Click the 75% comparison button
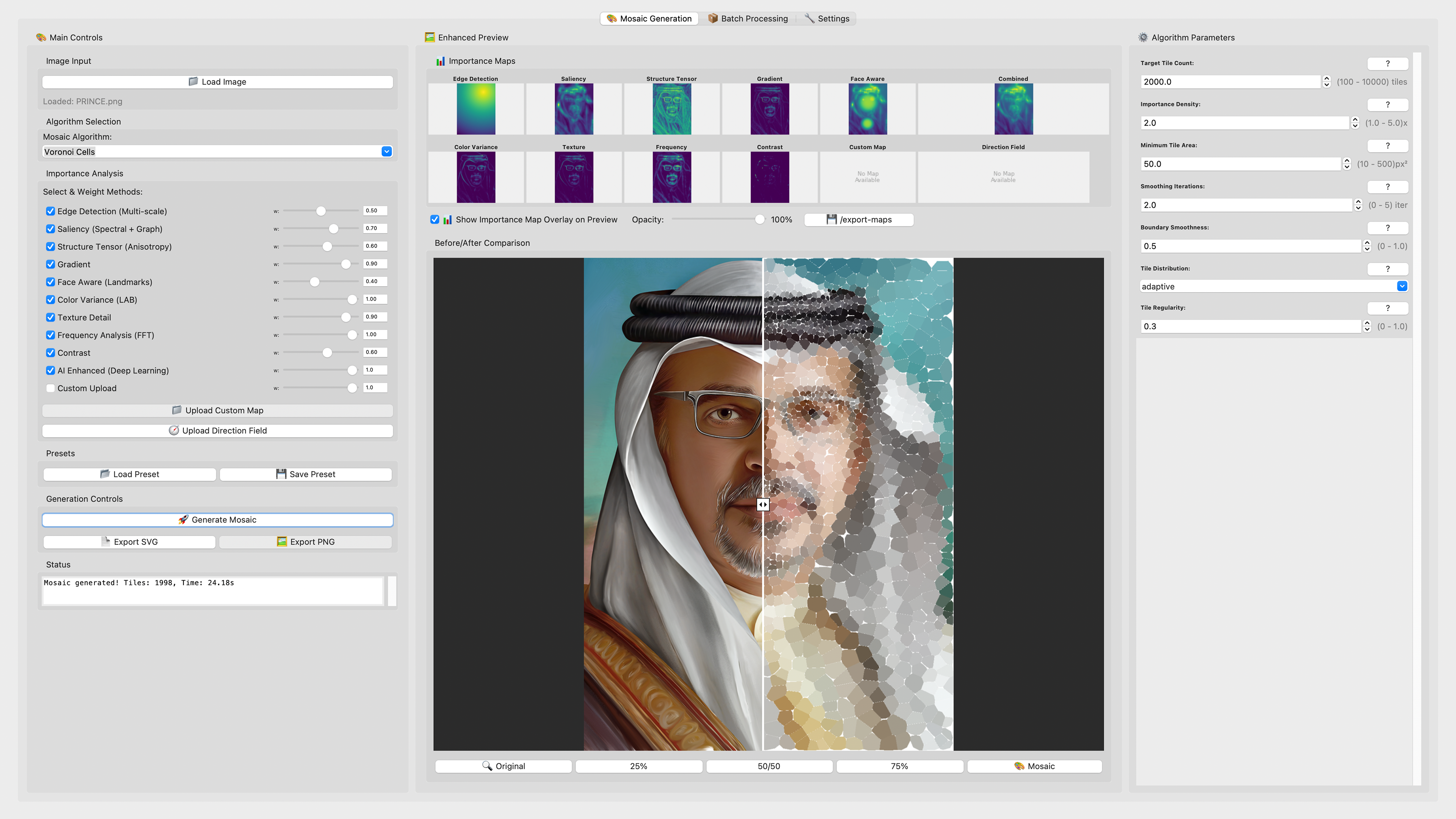The image size is (1456, 819). pyautogui.click(x=899, y=766)
